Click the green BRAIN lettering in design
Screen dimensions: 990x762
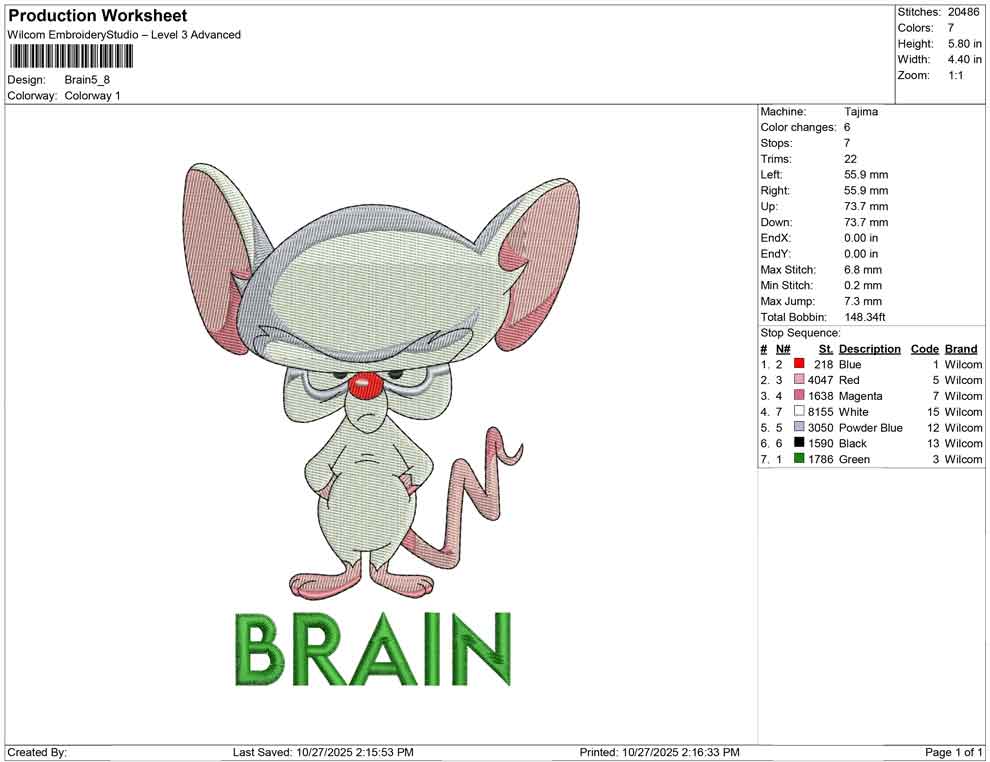[x=373, y=650]
